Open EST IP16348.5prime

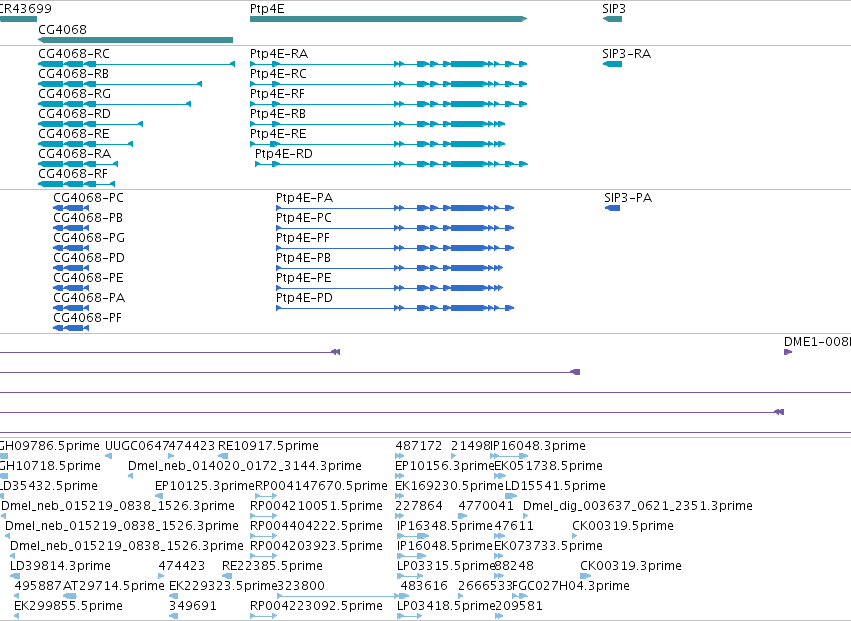click(445, 526)
